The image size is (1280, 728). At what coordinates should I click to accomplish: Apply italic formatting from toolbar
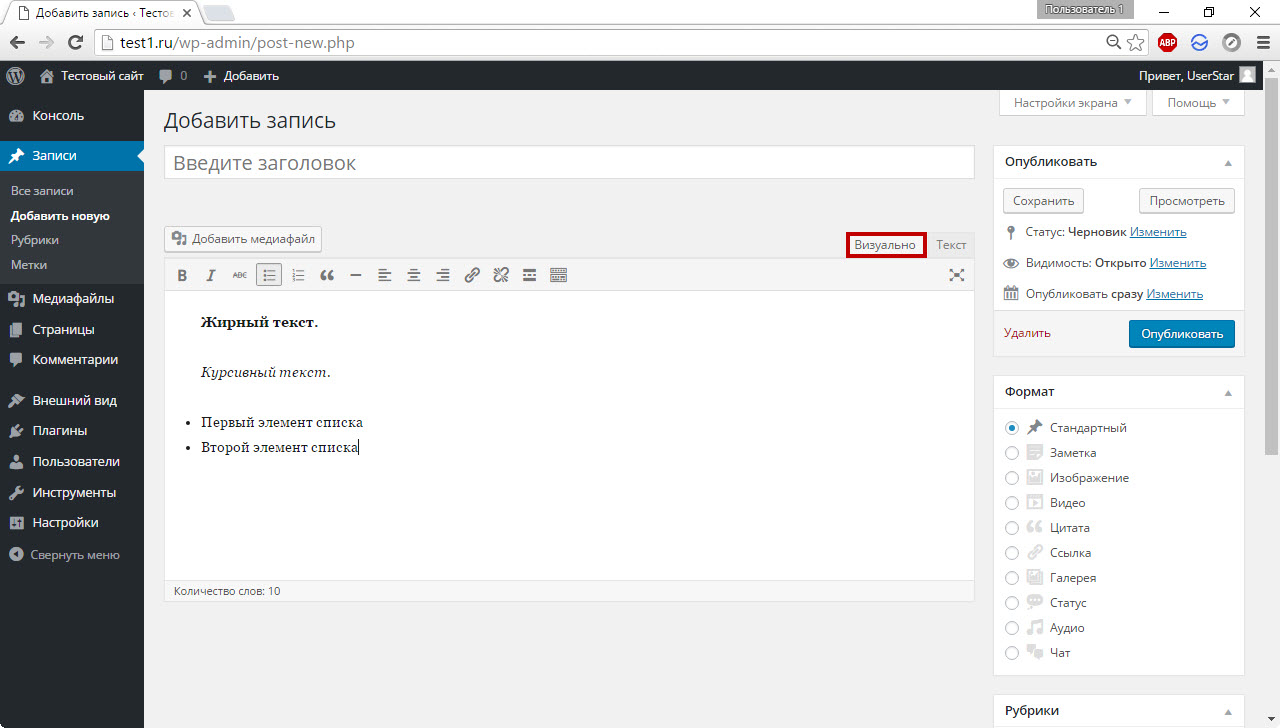pyautogui.click(x=211, y=276)
